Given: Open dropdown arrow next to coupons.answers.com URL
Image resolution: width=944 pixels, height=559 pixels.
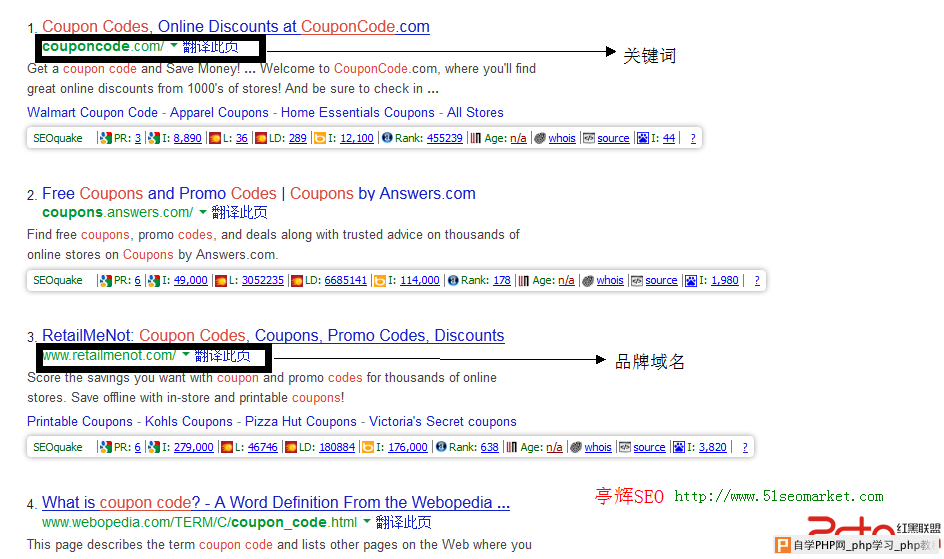Looking at the screenshot, I should tap(203, 212).
